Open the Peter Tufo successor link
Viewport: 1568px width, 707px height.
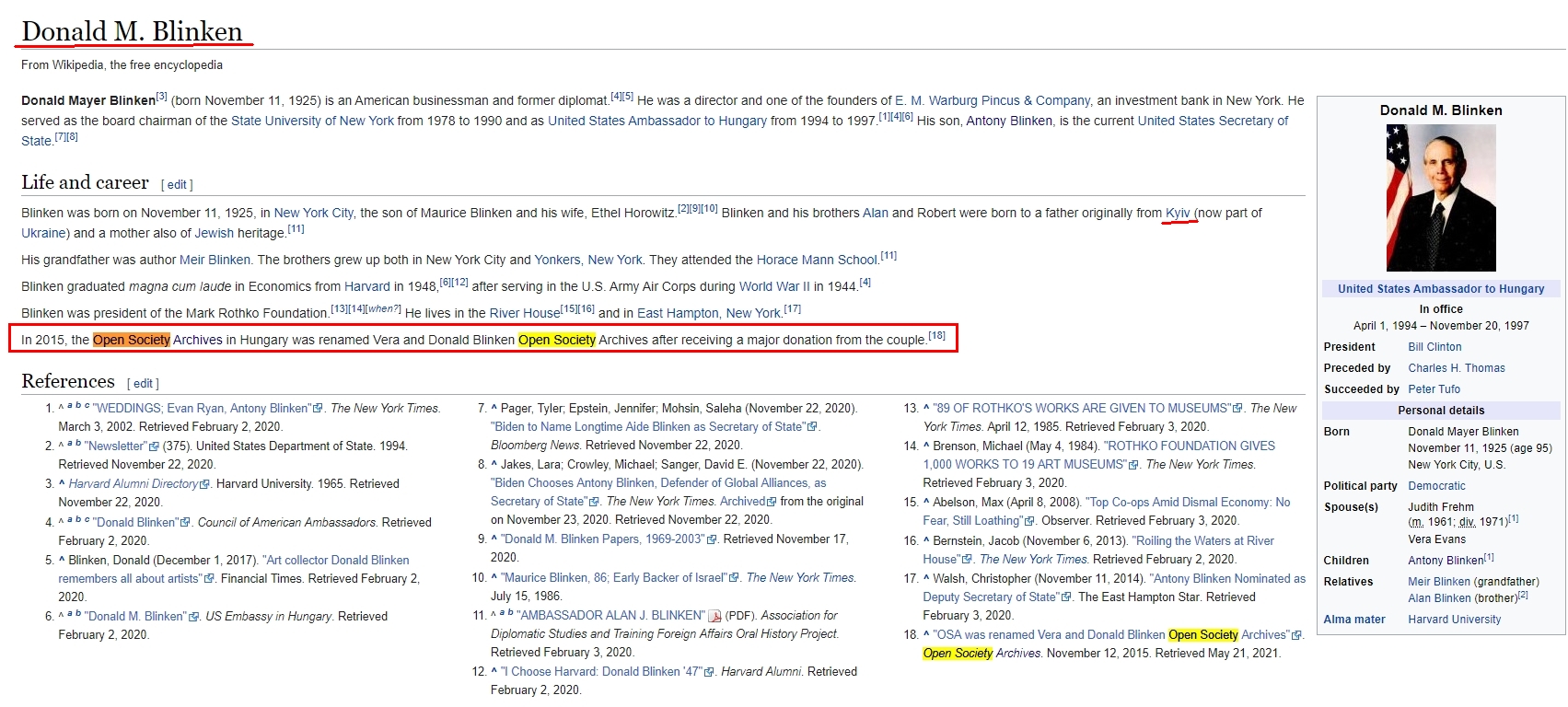[x=1434, y=389]
